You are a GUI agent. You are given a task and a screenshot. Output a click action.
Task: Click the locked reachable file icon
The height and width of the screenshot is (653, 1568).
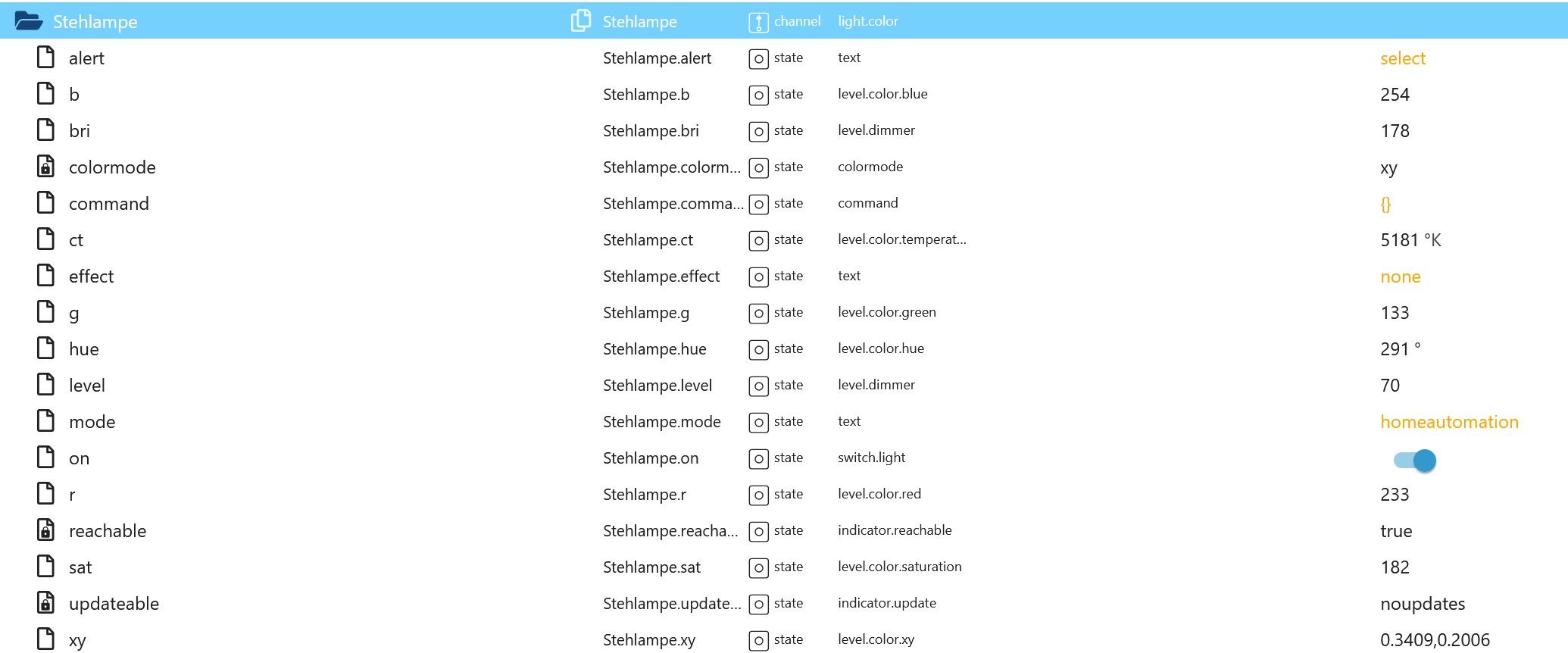coord(45,530)
